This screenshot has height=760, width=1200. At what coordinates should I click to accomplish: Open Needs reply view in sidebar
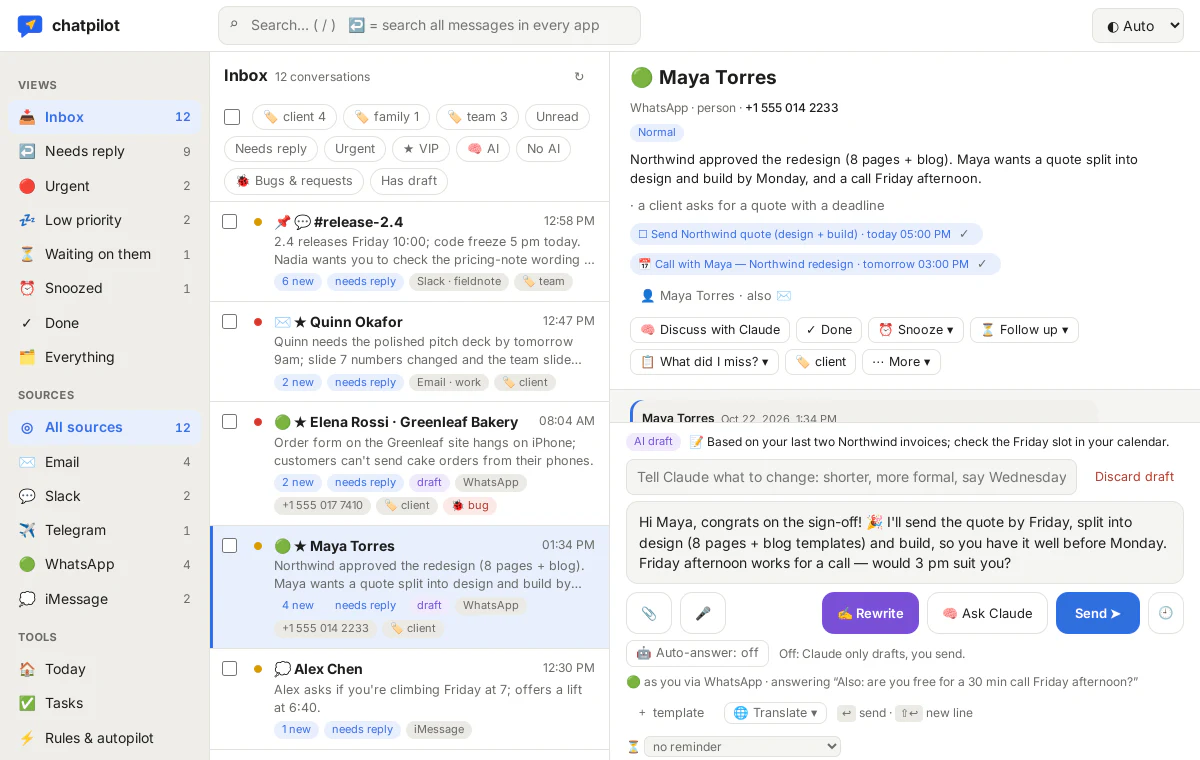pyautogui.click(x=105, y=151)
